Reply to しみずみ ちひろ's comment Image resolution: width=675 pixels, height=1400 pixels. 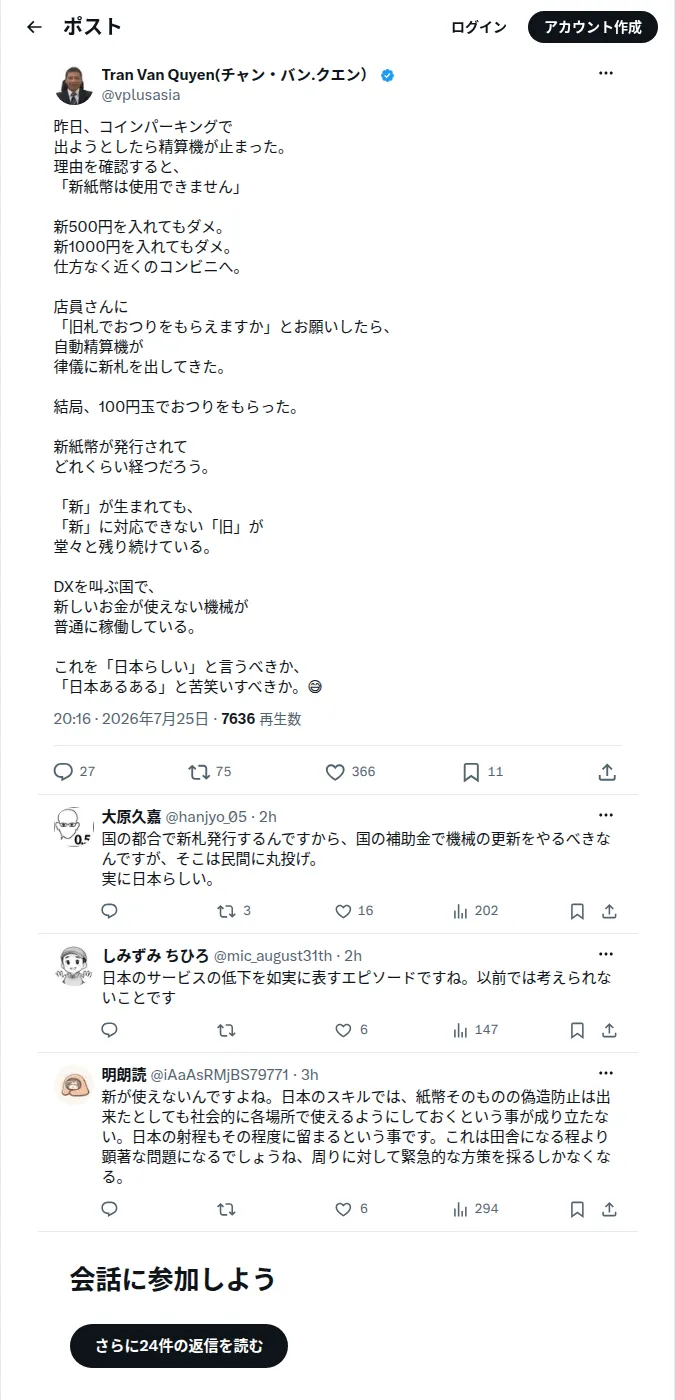[110, 1030]
